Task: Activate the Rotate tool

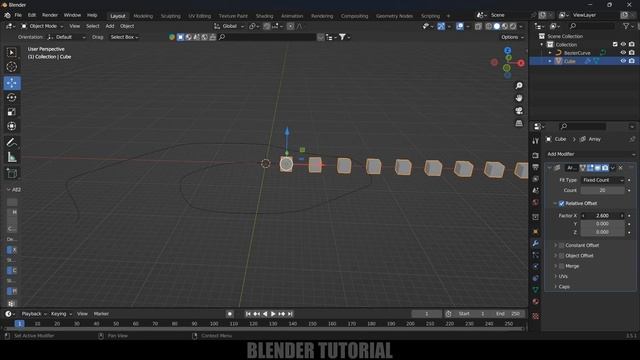Action: [x=11, y=98]
